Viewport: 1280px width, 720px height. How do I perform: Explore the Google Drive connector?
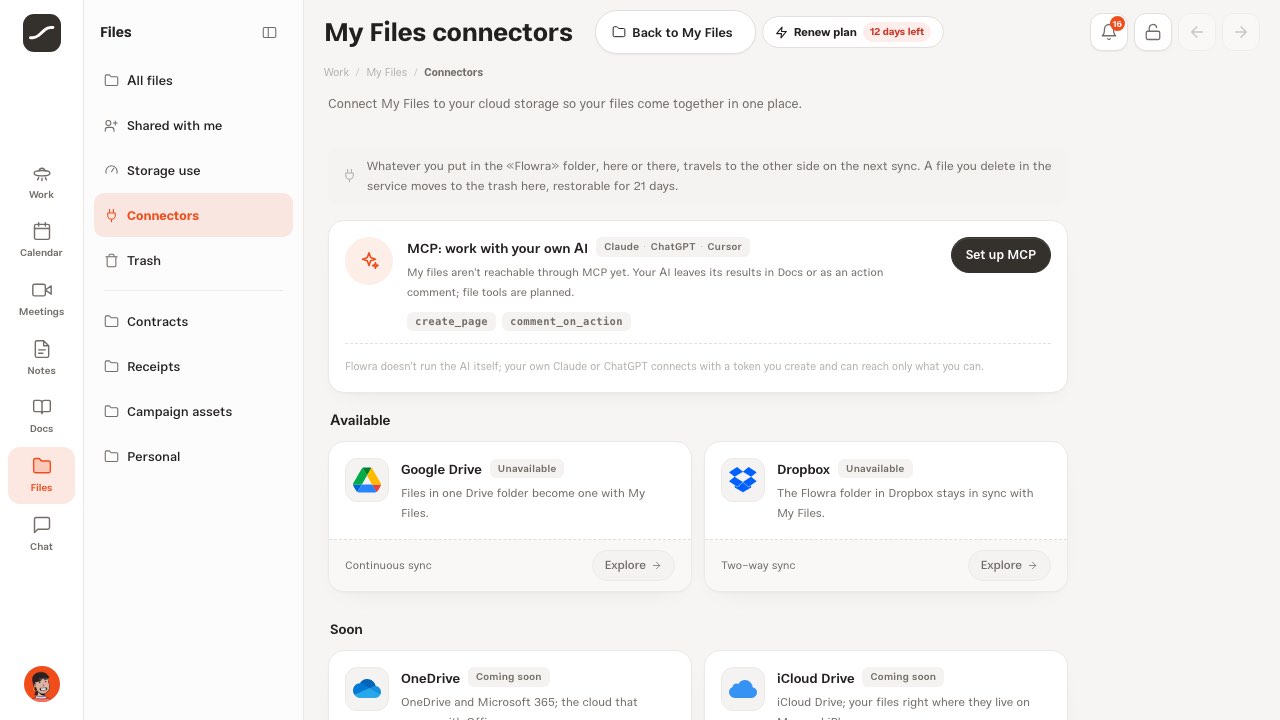[633, 565]
